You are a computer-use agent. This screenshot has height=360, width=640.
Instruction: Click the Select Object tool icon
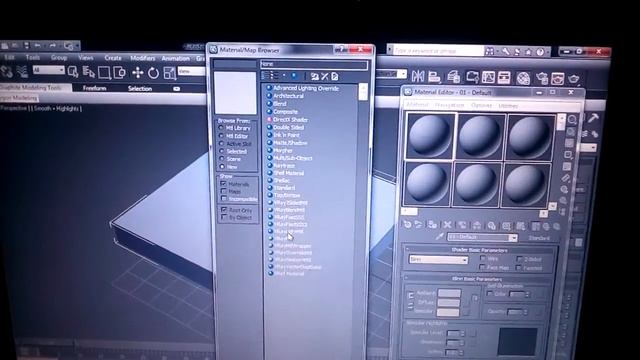[73, 72]
